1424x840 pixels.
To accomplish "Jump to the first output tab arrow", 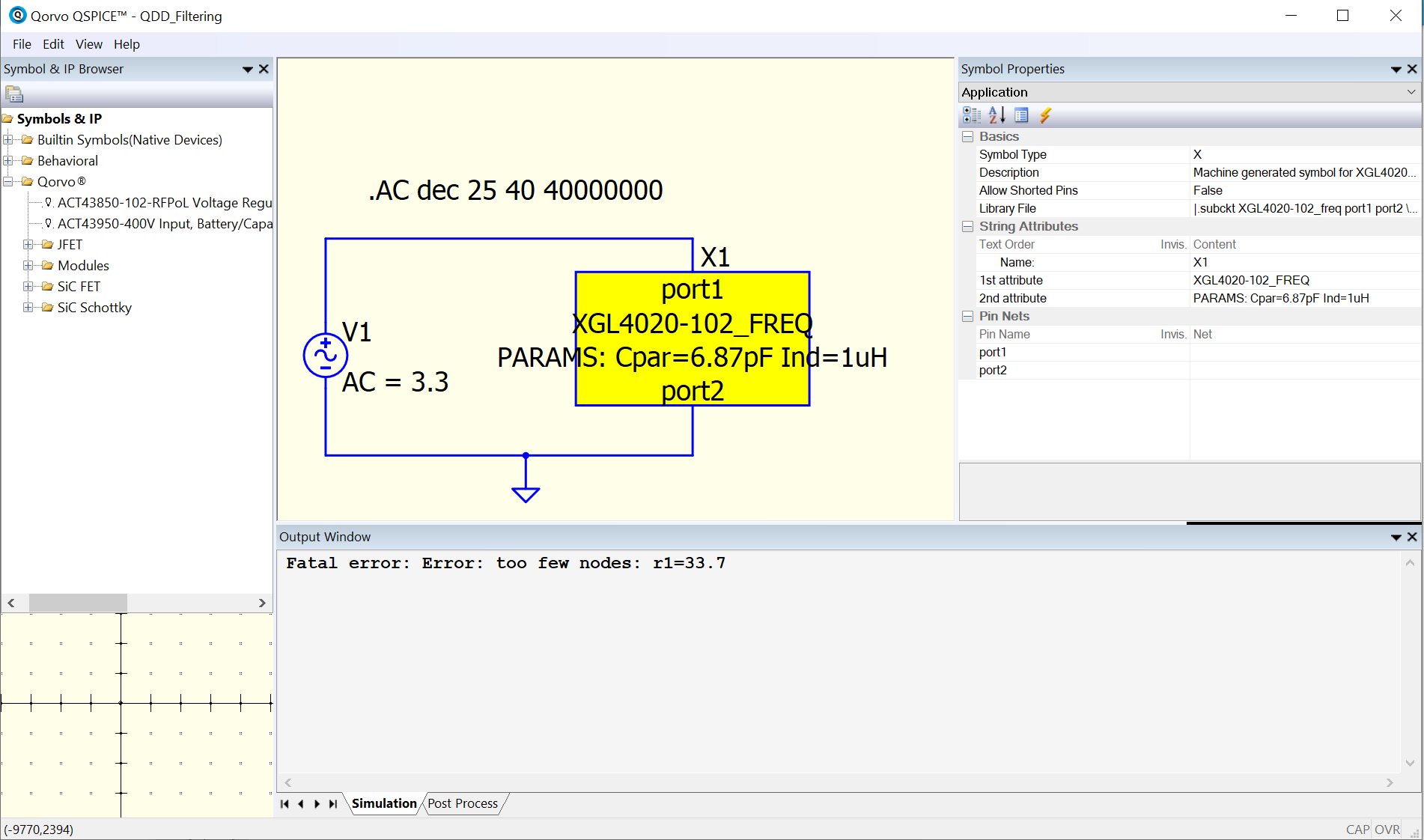I will point(285,804).
